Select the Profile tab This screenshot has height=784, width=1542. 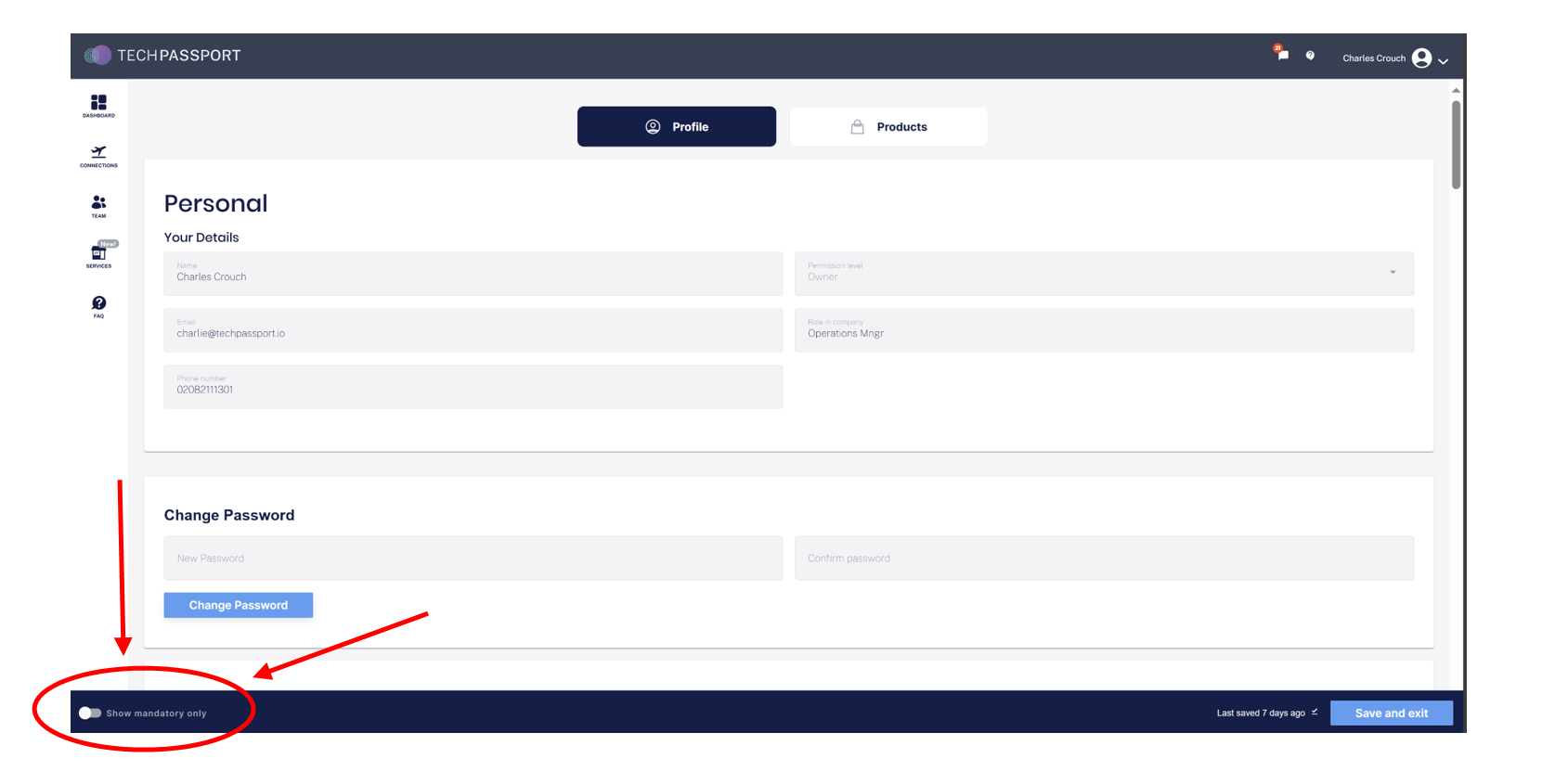pos(676,127)
